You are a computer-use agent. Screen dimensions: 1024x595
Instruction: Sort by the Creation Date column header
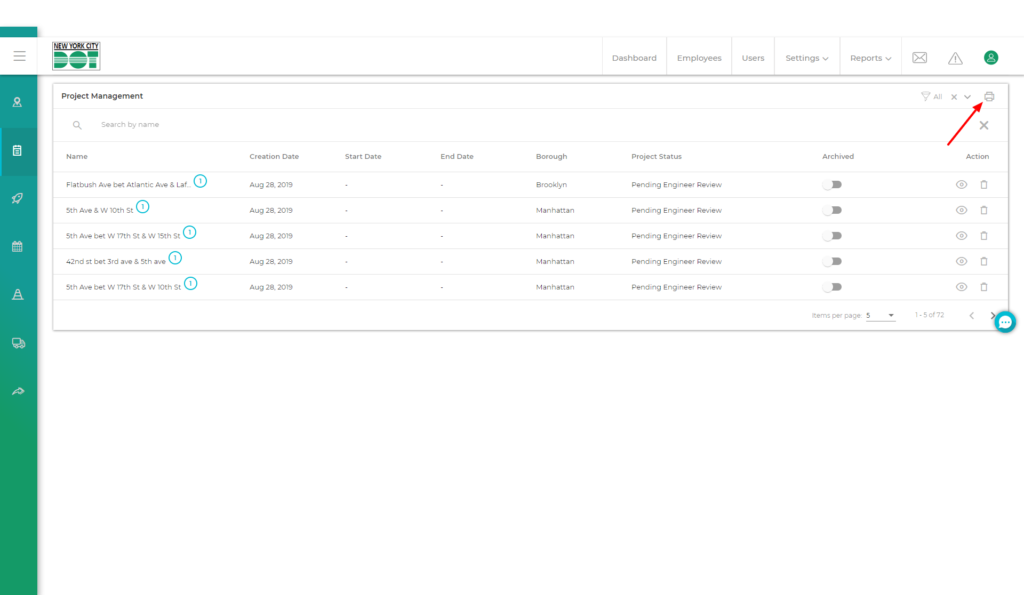coord(274,157)
